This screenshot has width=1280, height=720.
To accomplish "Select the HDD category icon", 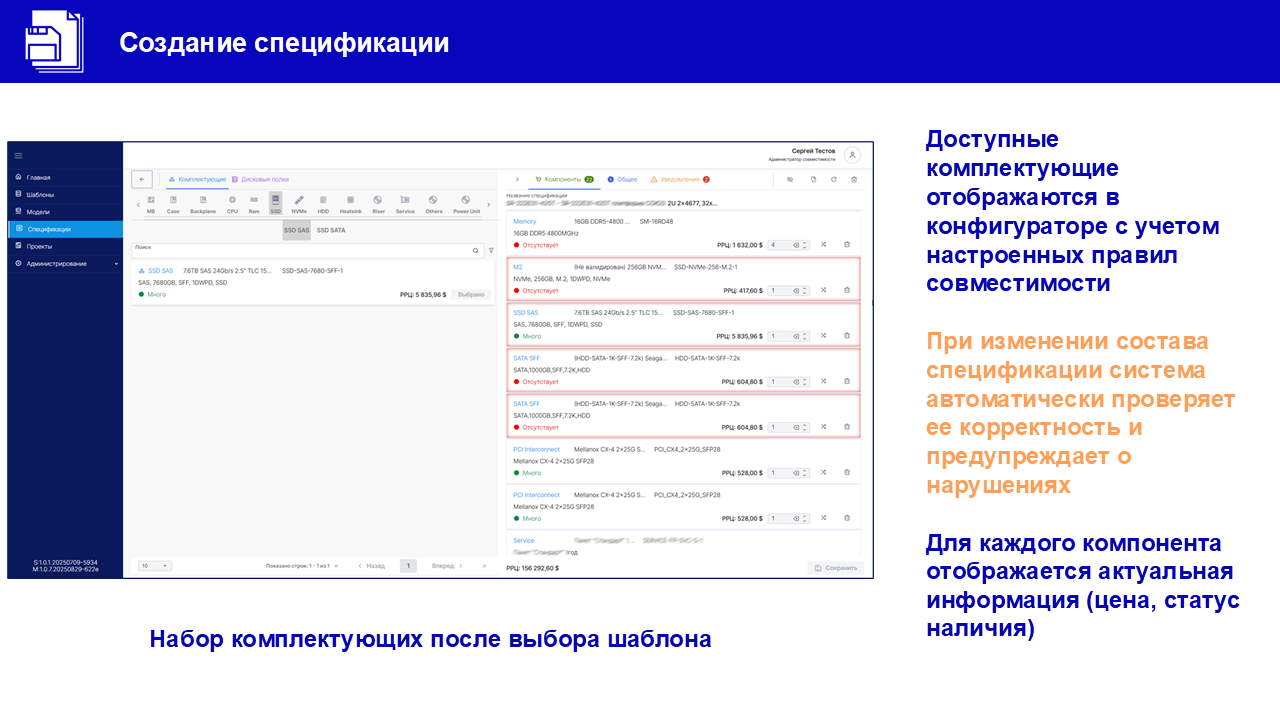I will tap(323, 204).
